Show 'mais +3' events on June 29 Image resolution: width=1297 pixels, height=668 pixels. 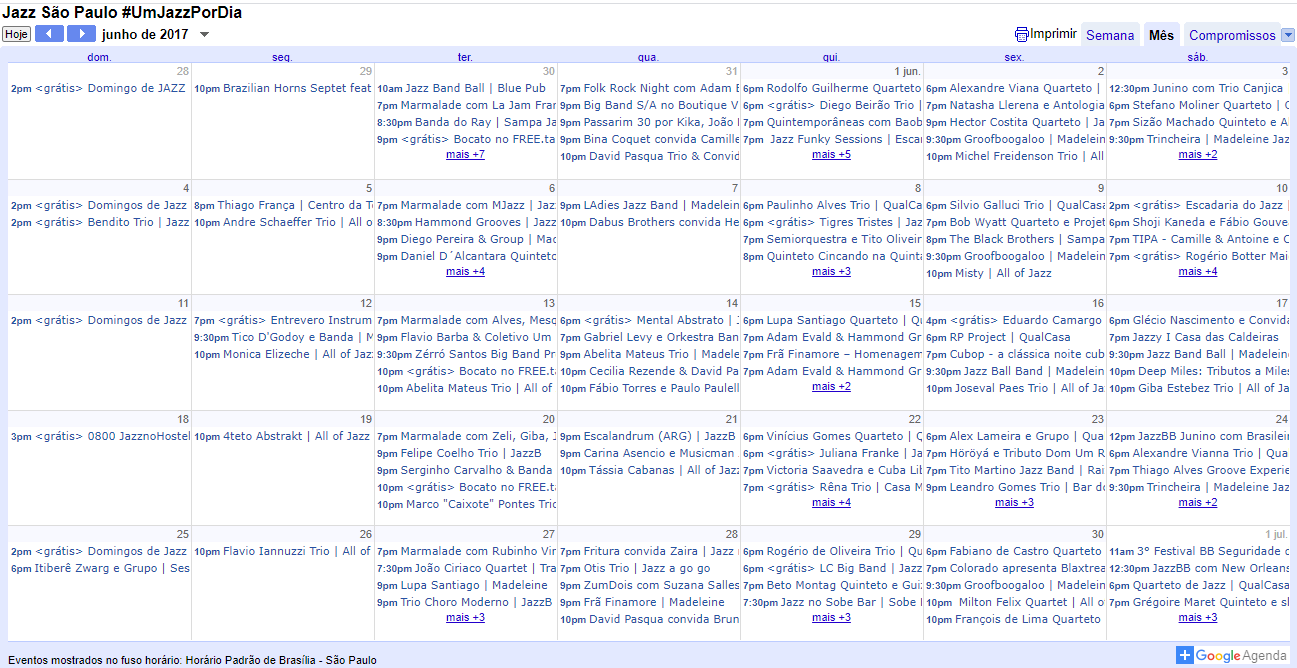(x=831, y=618)
